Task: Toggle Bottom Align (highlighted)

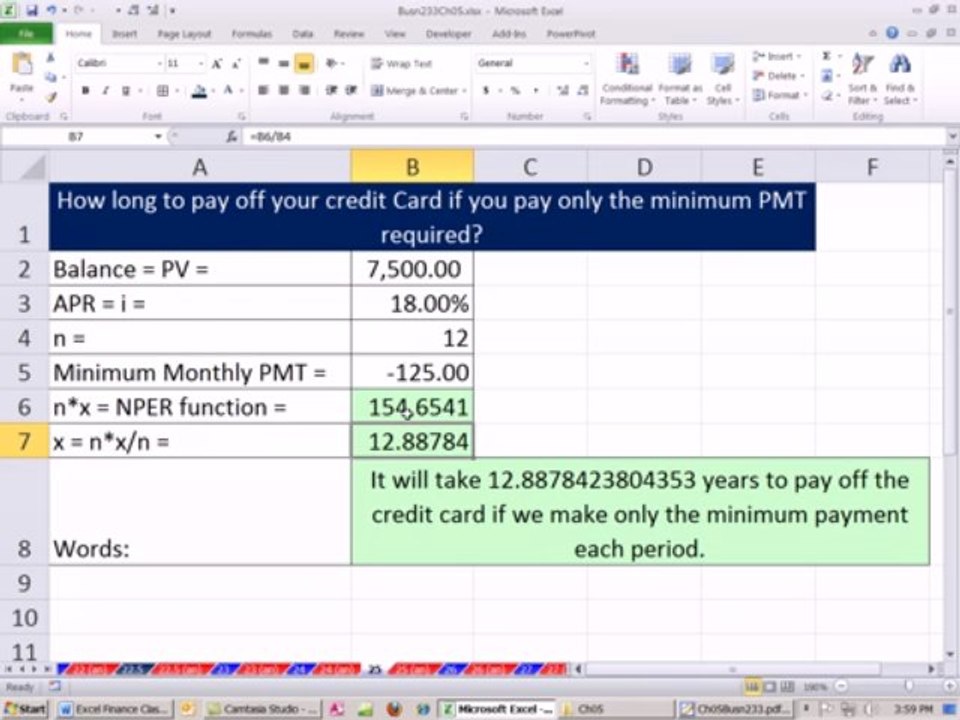Action: (304, 64)
